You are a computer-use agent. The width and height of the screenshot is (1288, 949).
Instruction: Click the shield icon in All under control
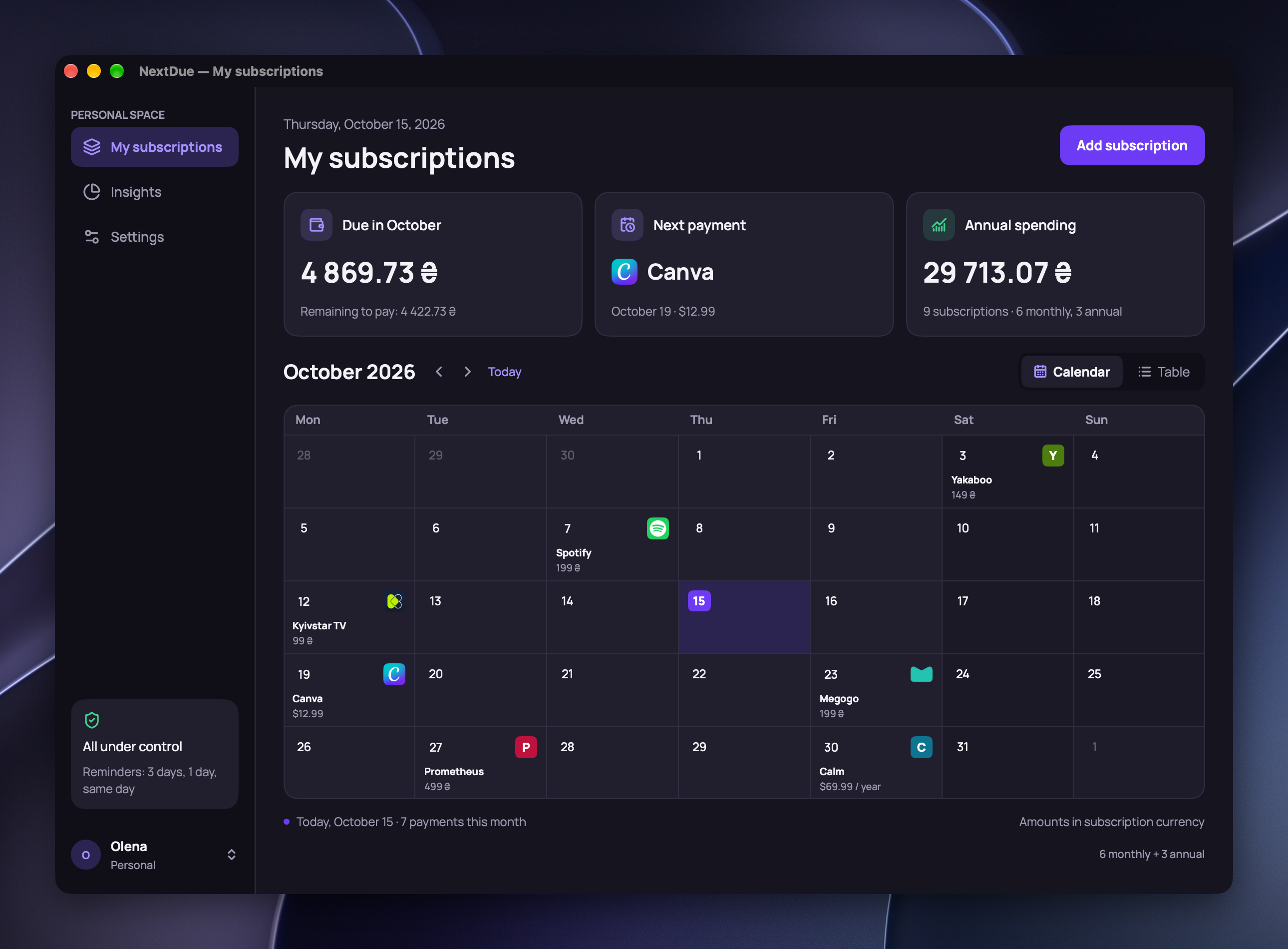click(92, 720)
